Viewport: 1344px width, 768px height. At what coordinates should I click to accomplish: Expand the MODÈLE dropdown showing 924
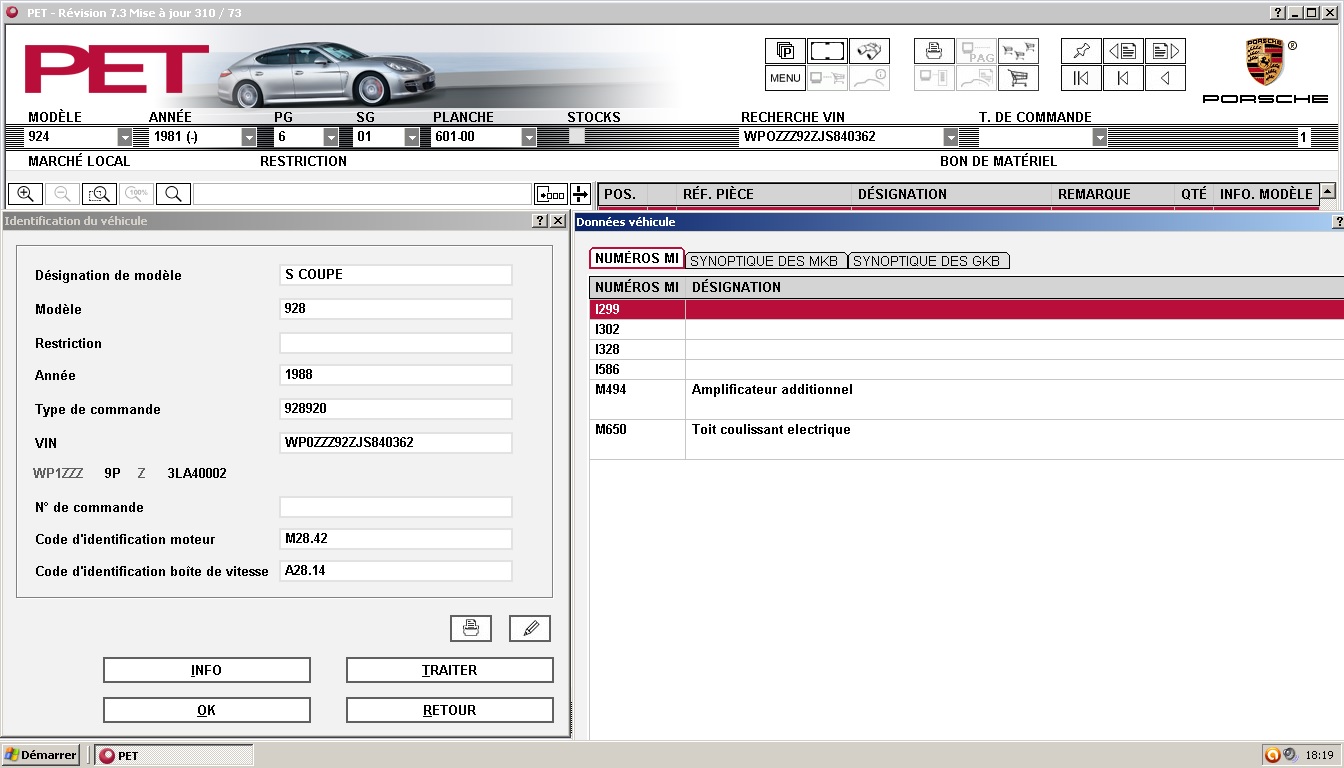click(x=125, y=137)
